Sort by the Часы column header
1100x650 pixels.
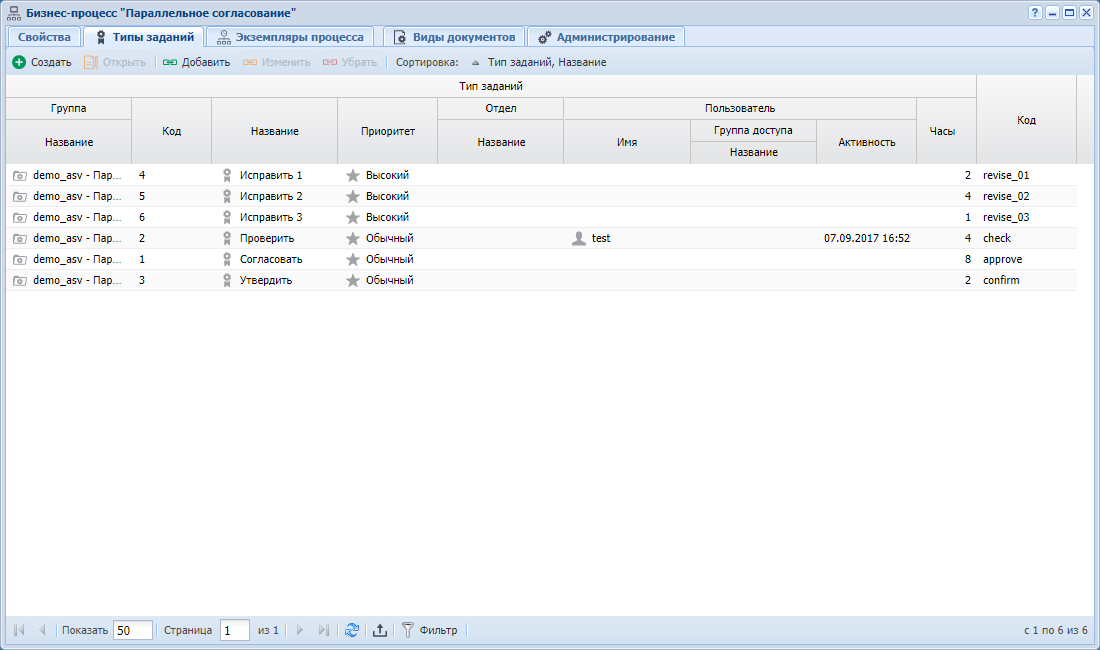tap(942, 131)
